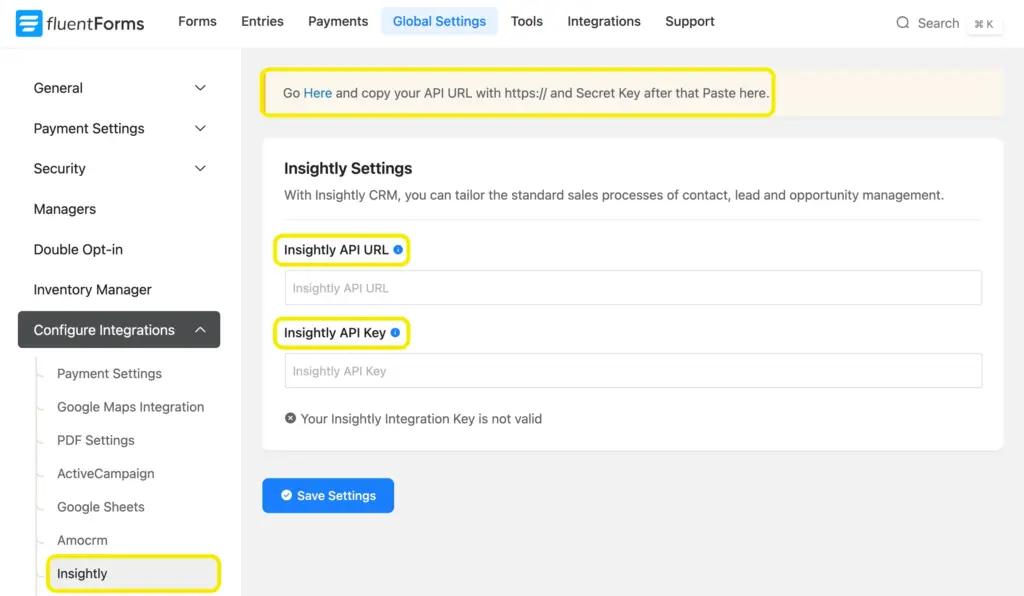Image resolution: width=1024 pixels, height=596 pixels.
Task: Click the Here hyperlink
Action: [318, 91]
